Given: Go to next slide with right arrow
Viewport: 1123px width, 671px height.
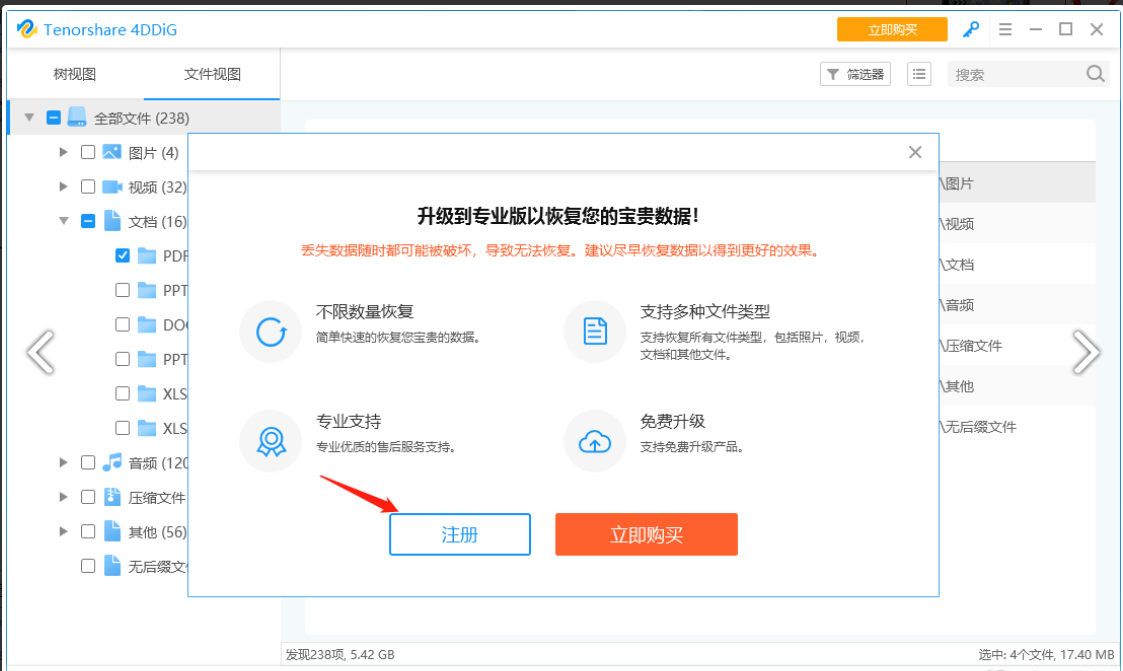Looking at the screenshot, I should point(1085,352).
